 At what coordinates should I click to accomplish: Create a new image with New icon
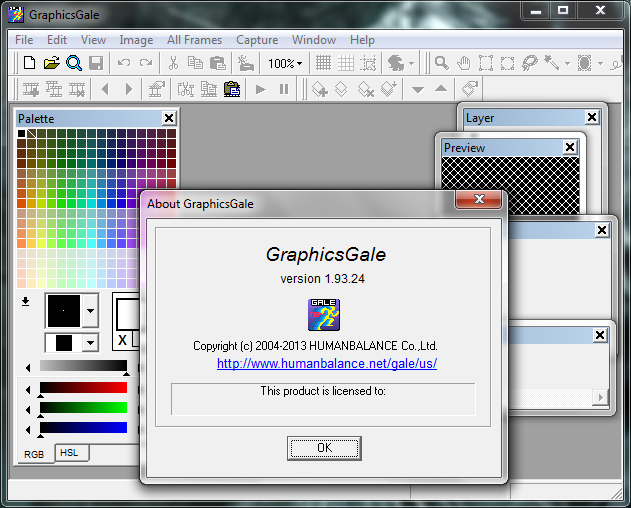30,63
